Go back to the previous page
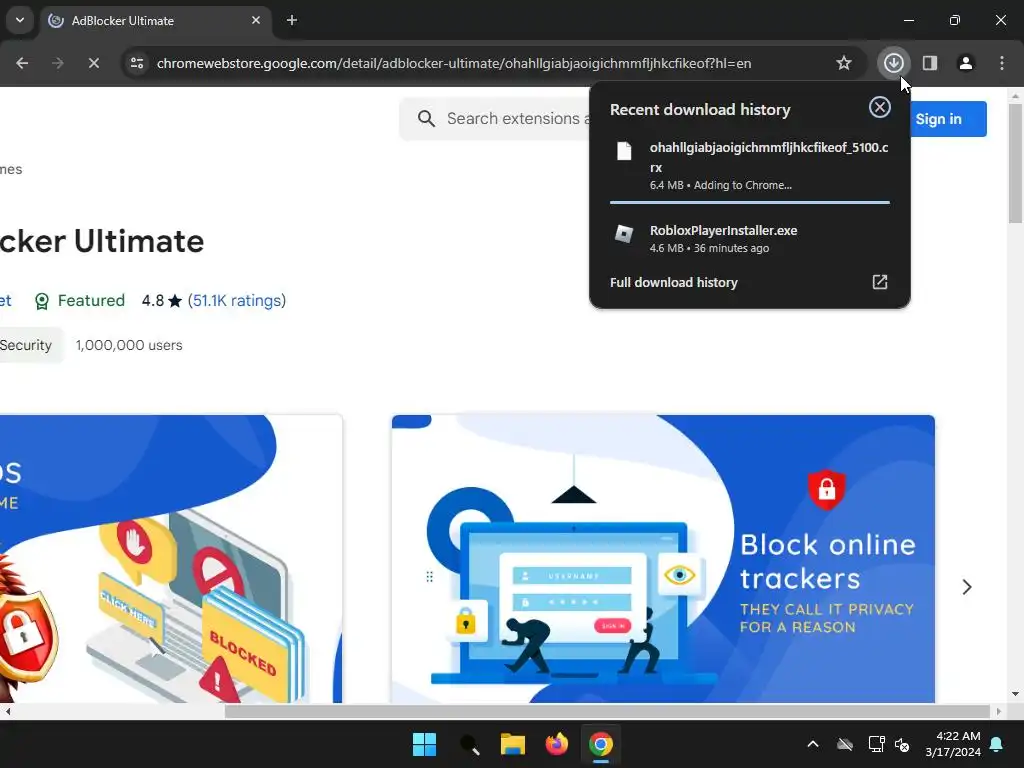Screen dimensions: 1024x768 (x=22, y=63)
